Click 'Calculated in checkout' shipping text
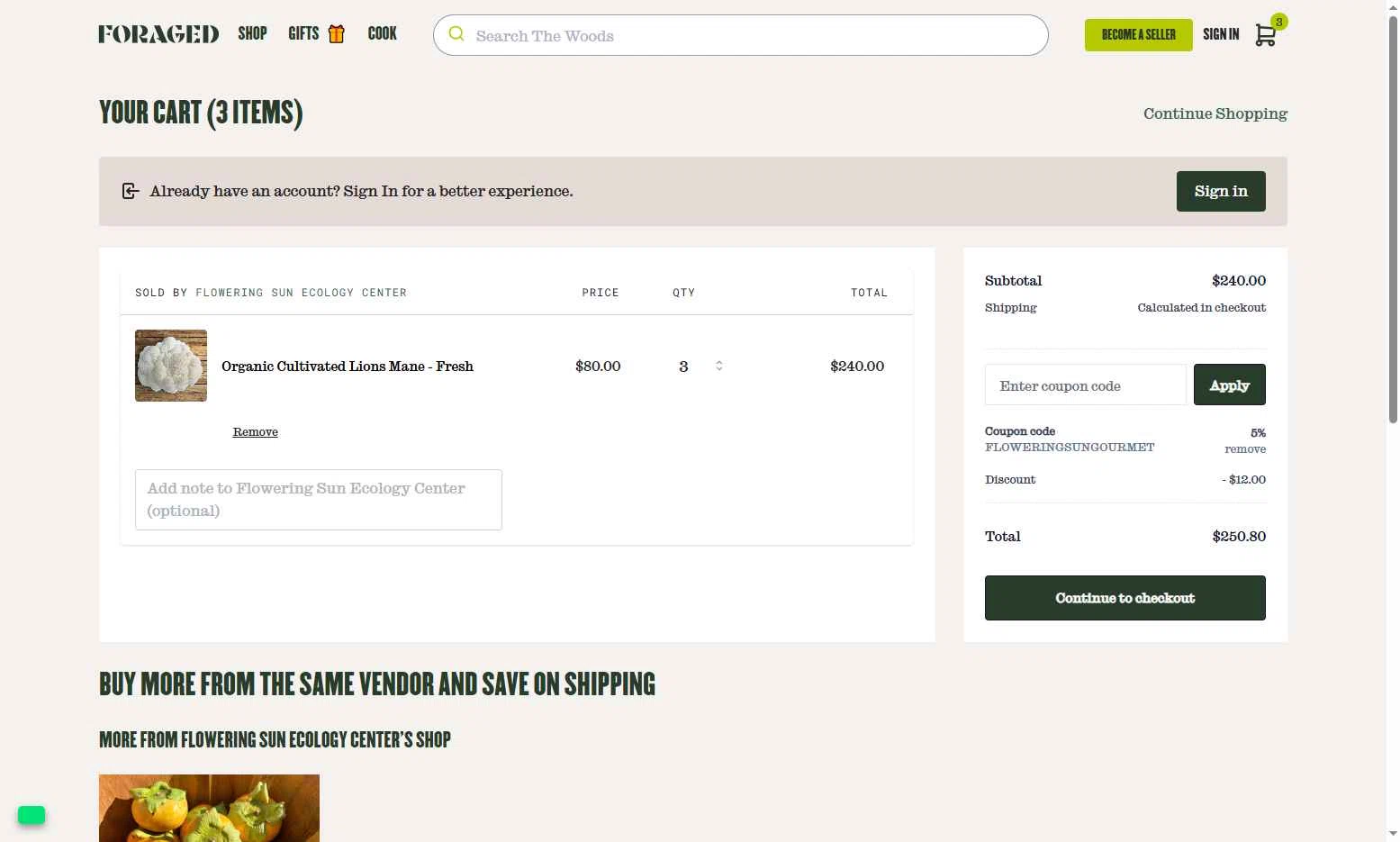The width and height of the screenshot is (1400, 842). (1201, 308)
